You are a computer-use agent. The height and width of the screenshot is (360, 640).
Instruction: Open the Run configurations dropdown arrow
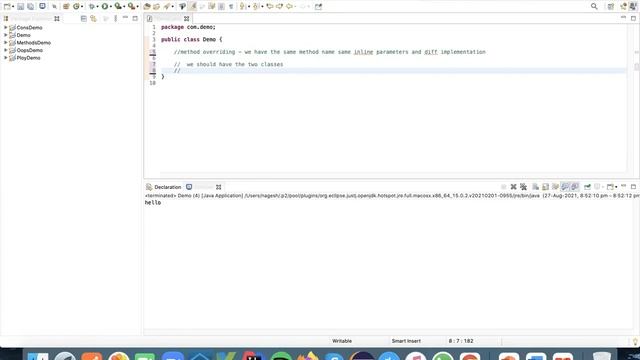[x=111, y=7]
